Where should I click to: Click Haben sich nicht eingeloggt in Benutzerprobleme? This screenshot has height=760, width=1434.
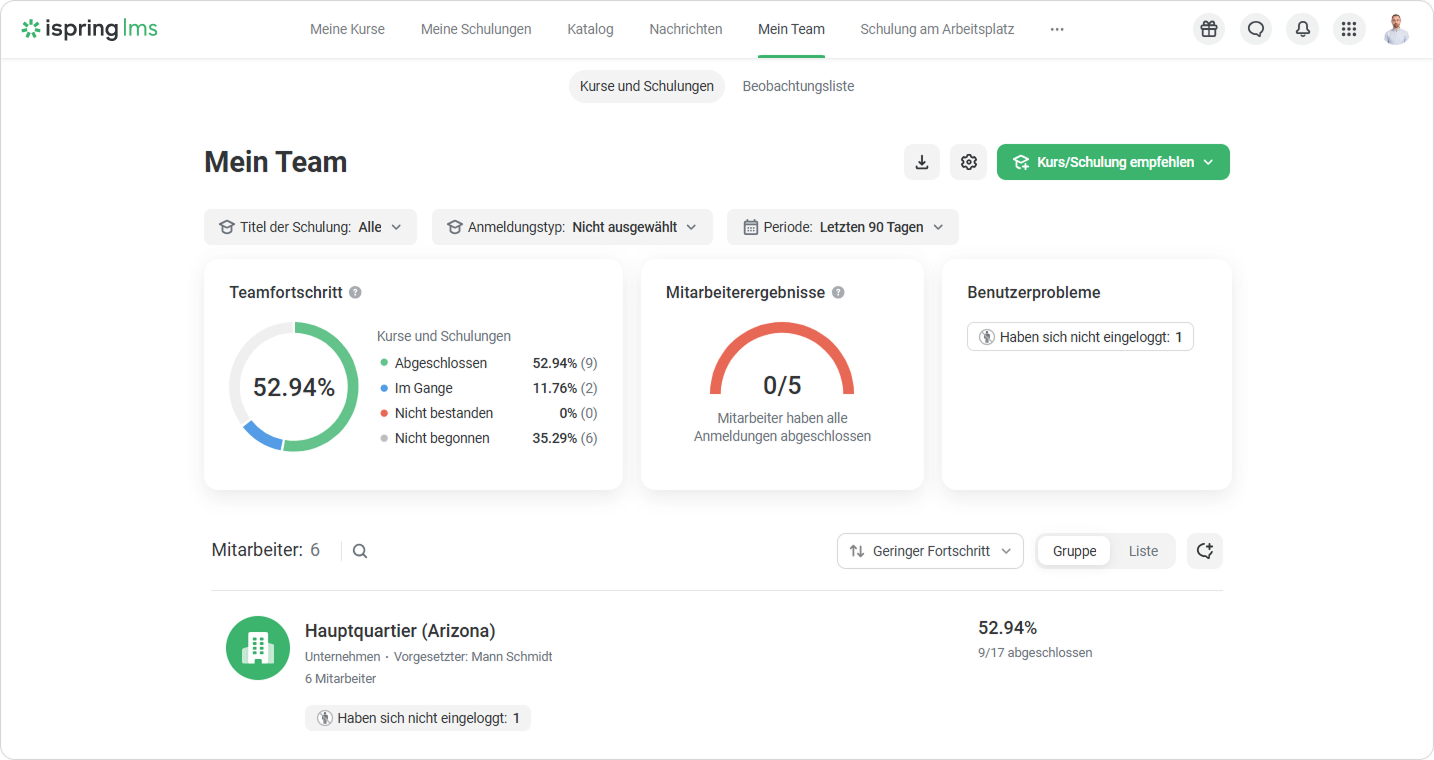coord(1080,337)
